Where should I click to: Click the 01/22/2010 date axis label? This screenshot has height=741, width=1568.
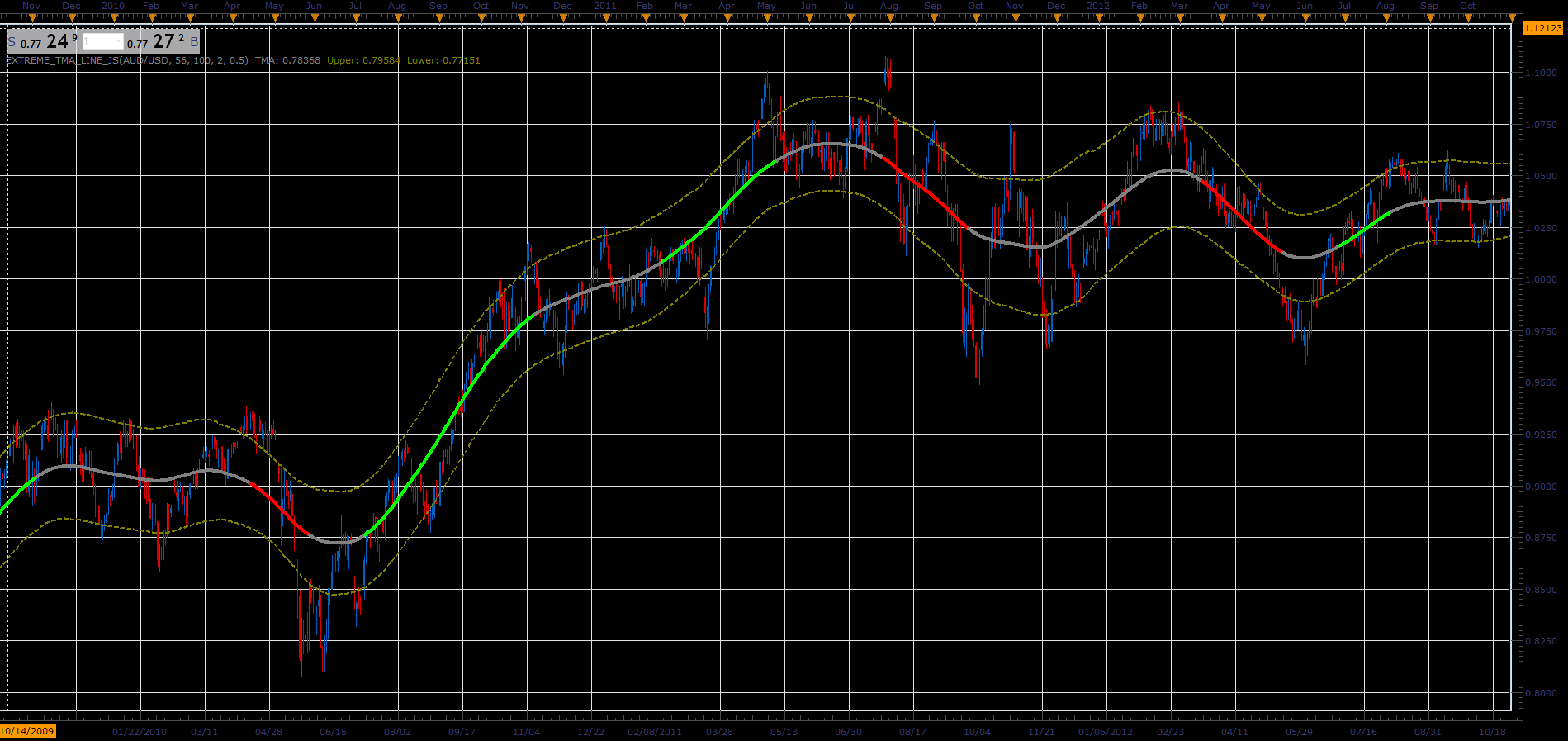coord(140,732)
